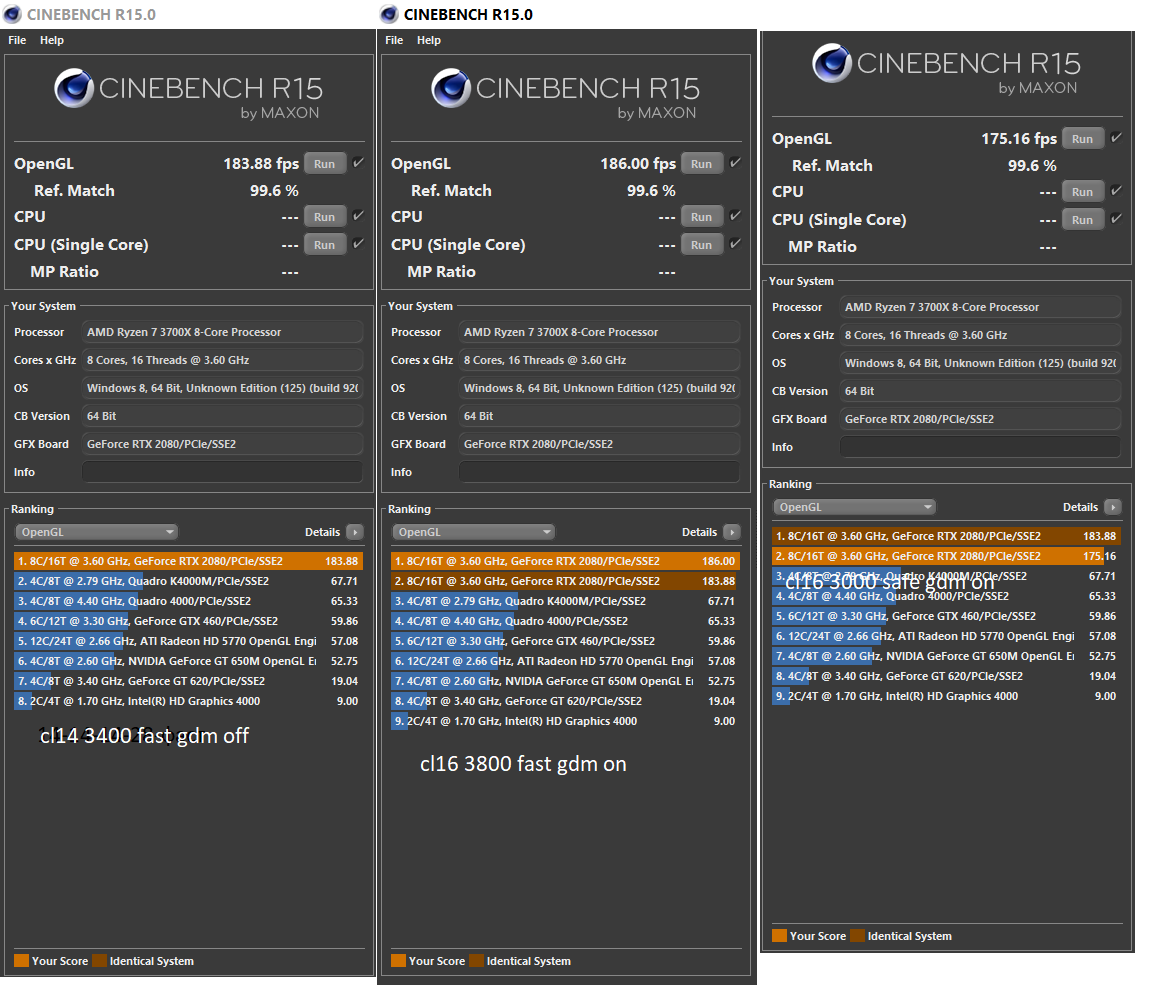Open OpenGL ranking dropdown in middle window

tap(473, 532)
